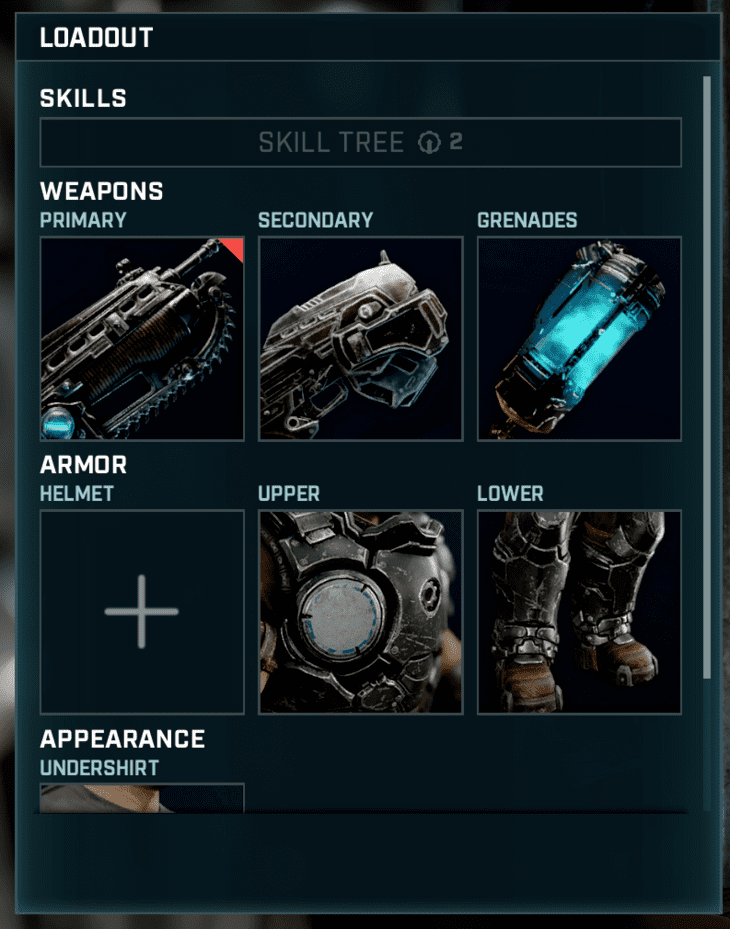The image size is (730, 929).
Task: Click the HELMET label
Action: click(76, 493)
